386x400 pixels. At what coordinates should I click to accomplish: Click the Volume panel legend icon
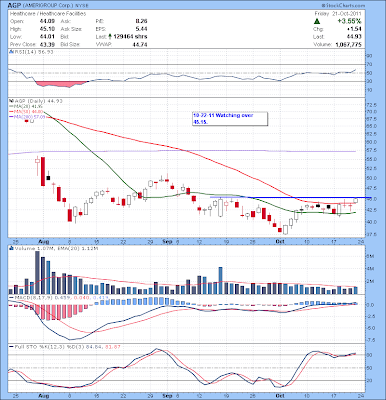[x=11, y=248]
